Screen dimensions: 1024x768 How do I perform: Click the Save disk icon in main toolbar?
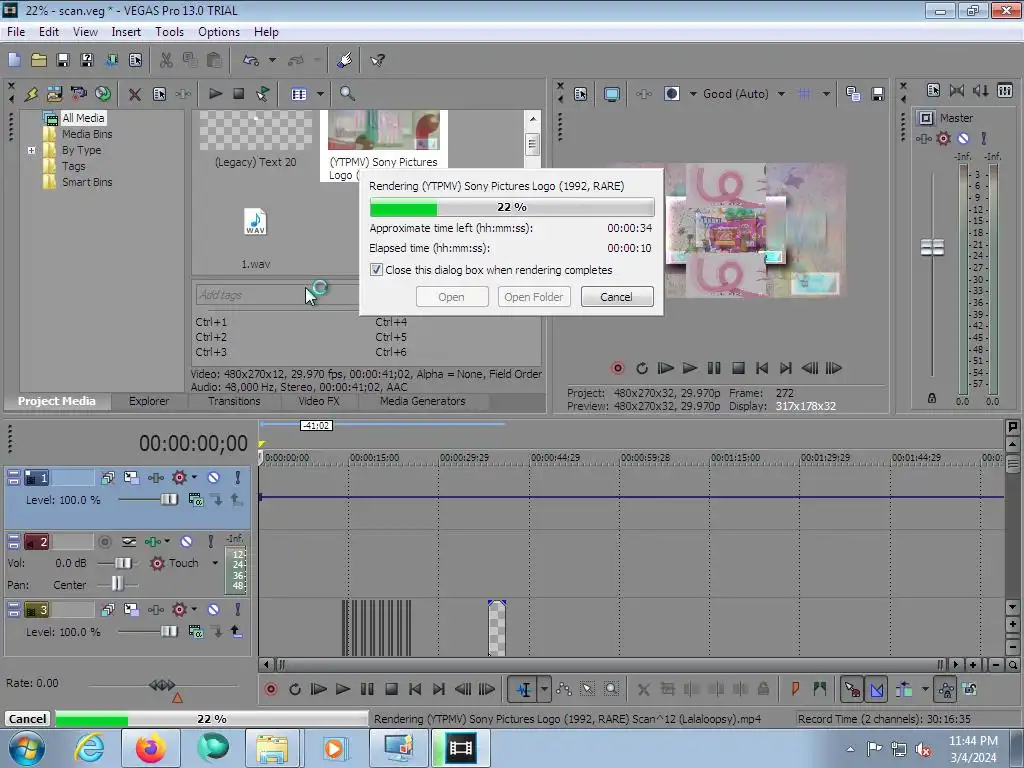pyautogui.click(x=63, y=60)
